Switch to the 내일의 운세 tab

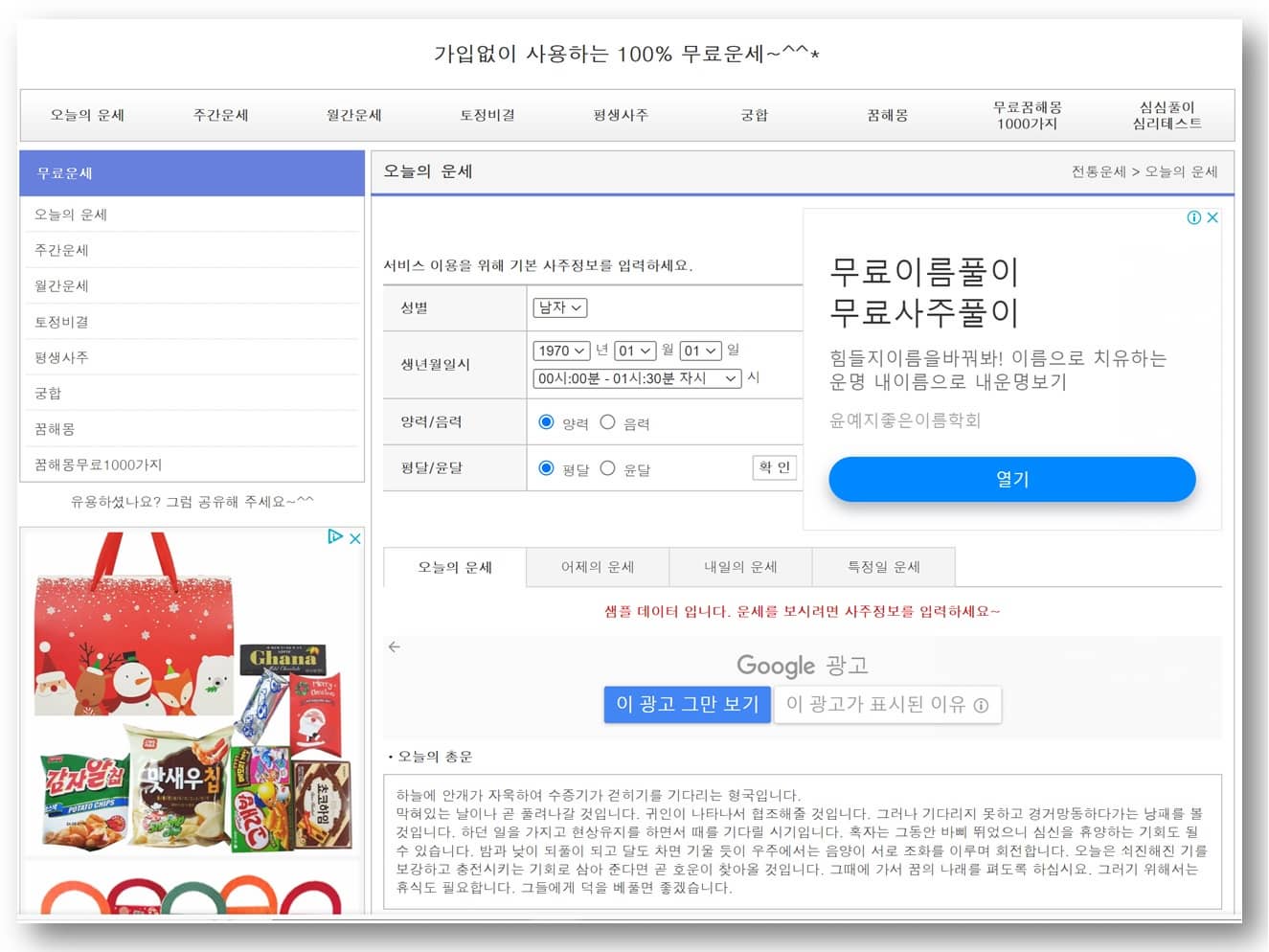pyautogui.click(x=739, y=567)
